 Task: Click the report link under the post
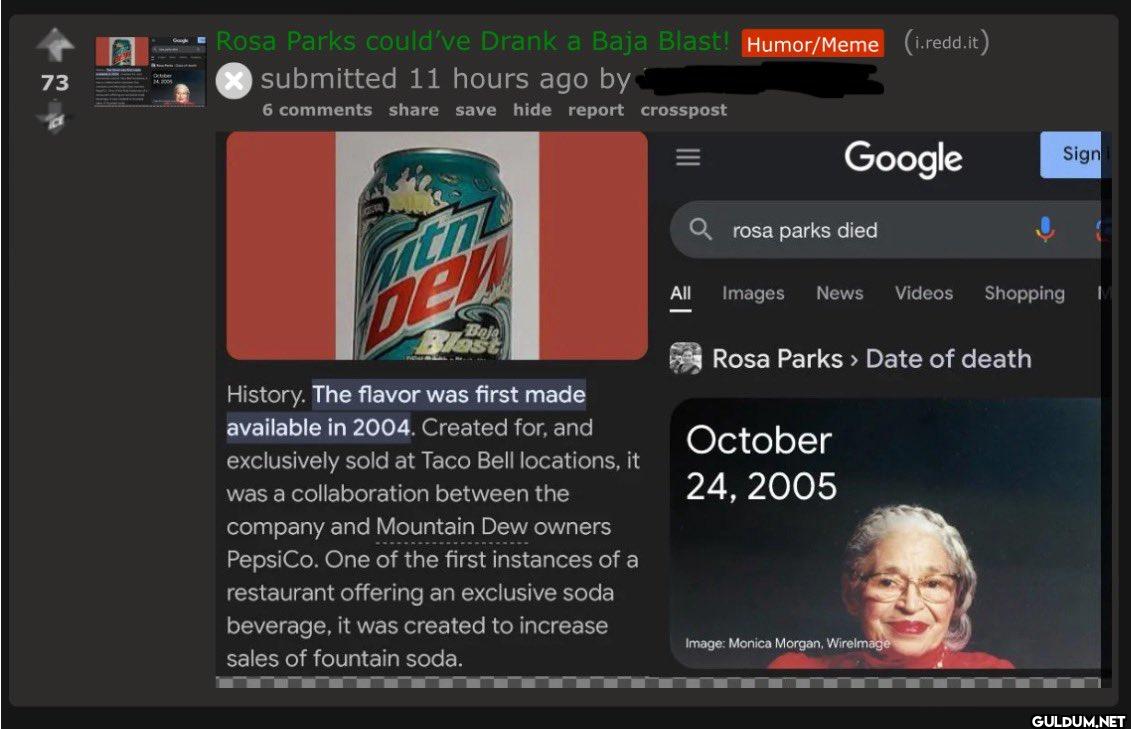point(596,110)
